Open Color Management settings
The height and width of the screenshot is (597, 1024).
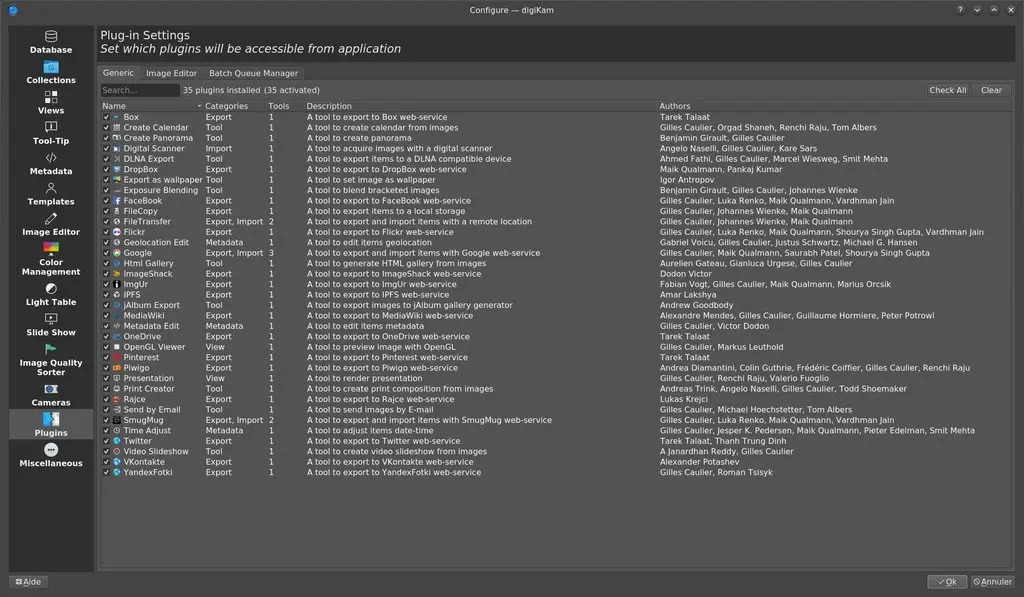49,262
